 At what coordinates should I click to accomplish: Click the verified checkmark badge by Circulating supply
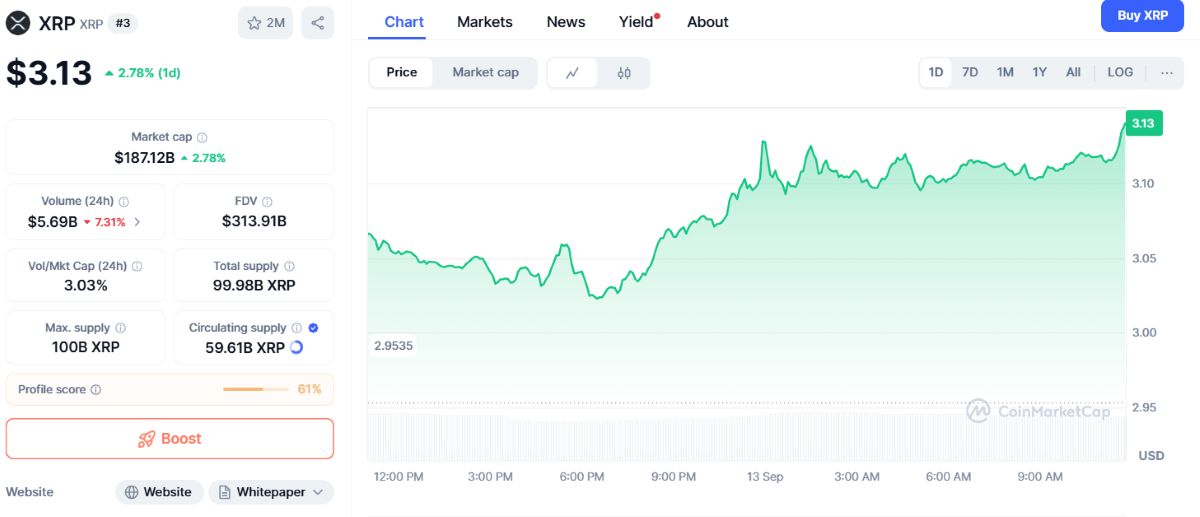314,328
